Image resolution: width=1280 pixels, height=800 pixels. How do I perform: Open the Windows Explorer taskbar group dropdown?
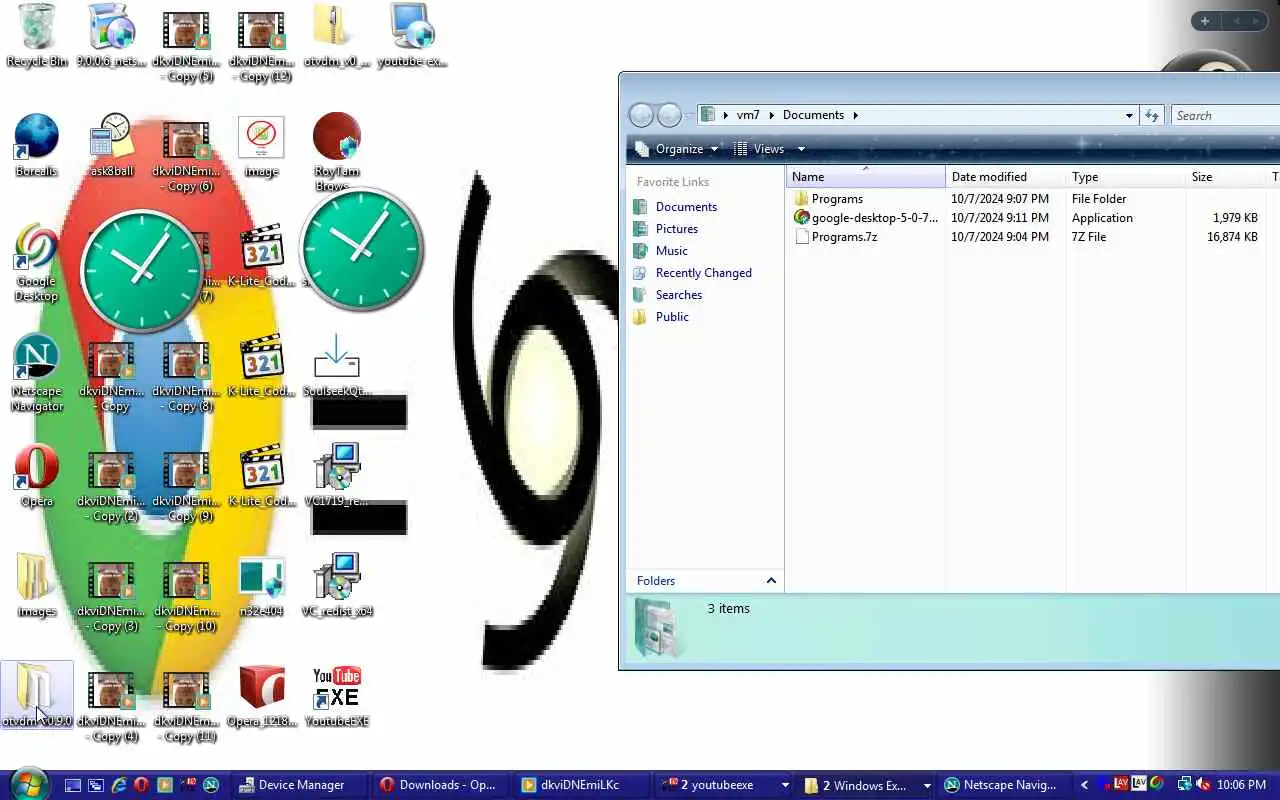click(x=926, y=785)
